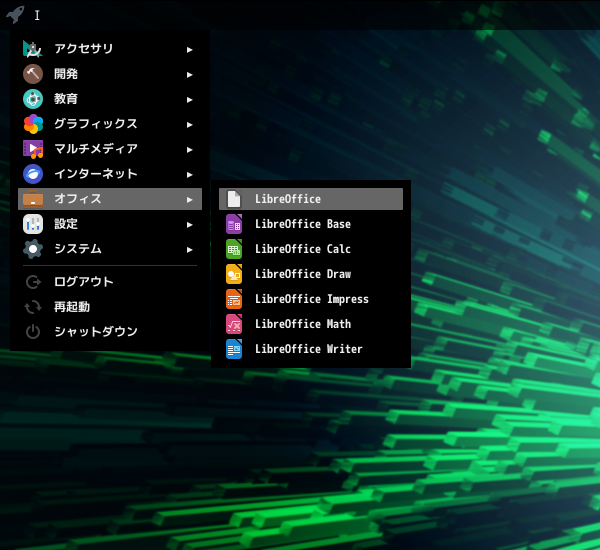Screen dimensions: 600x550
Task: Select the オフィス menu category
Action: [x=110, y=199]
